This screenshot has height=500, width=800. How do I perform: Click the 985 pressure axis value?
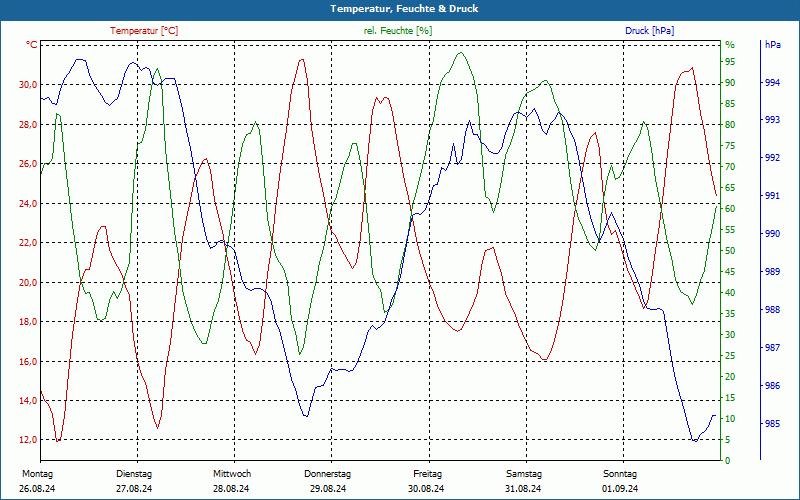pos(772,424)
